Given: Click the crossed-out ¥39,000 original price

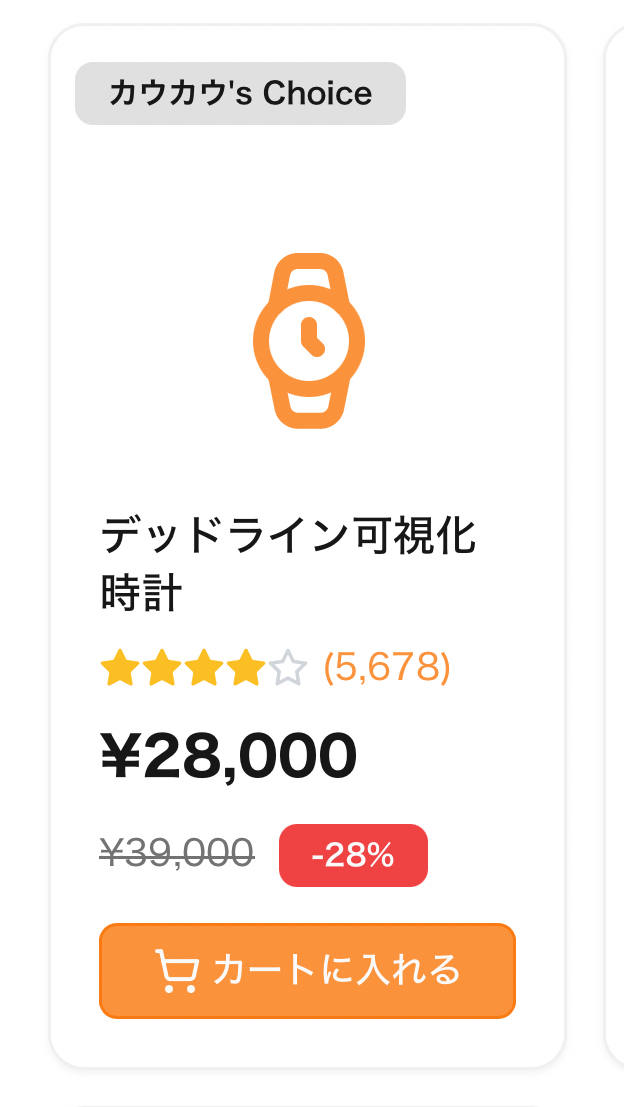Looking at the screenshot, I should point(176,853).
